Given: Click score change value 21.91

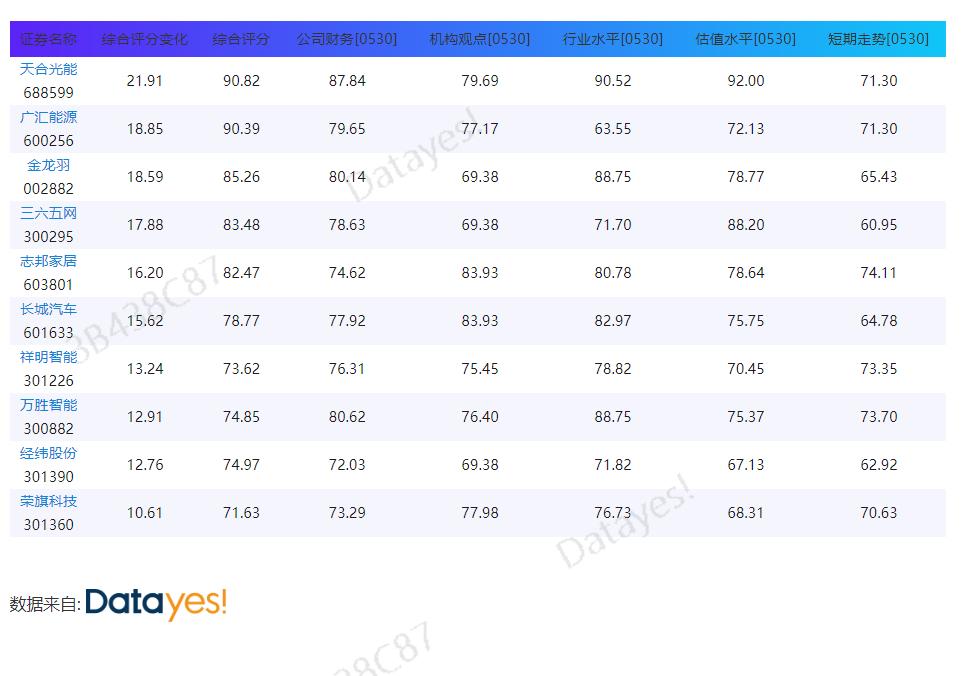Looking at the screenshot, I should click(x=145, y=81).
